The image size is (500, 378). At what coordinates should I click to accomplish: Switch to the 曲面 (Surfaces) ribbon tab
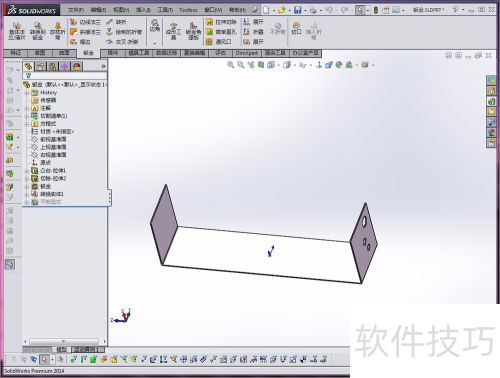point(64,53)
